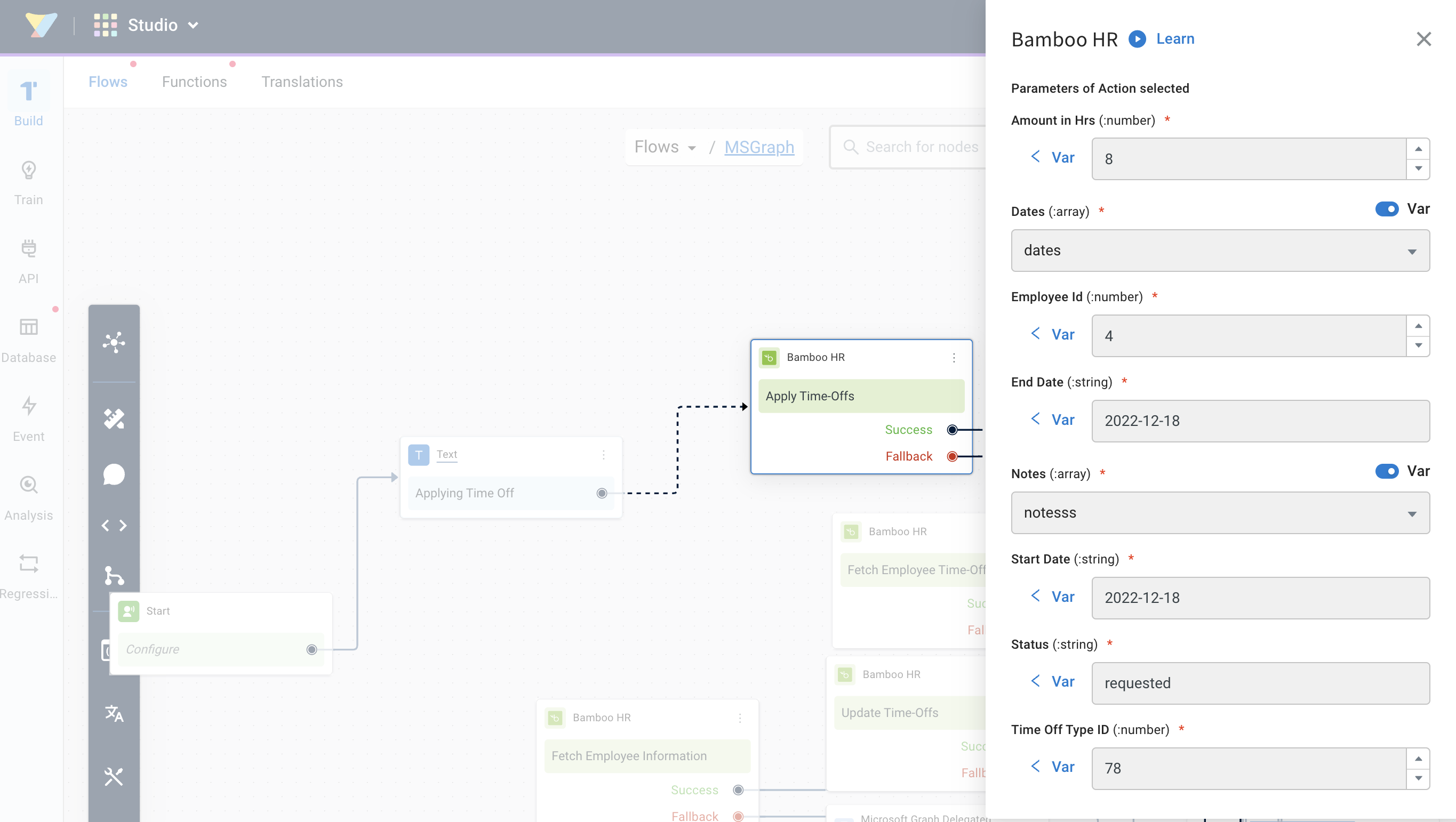
Task: Select the Applying Time Off text message
Action: 510,493
